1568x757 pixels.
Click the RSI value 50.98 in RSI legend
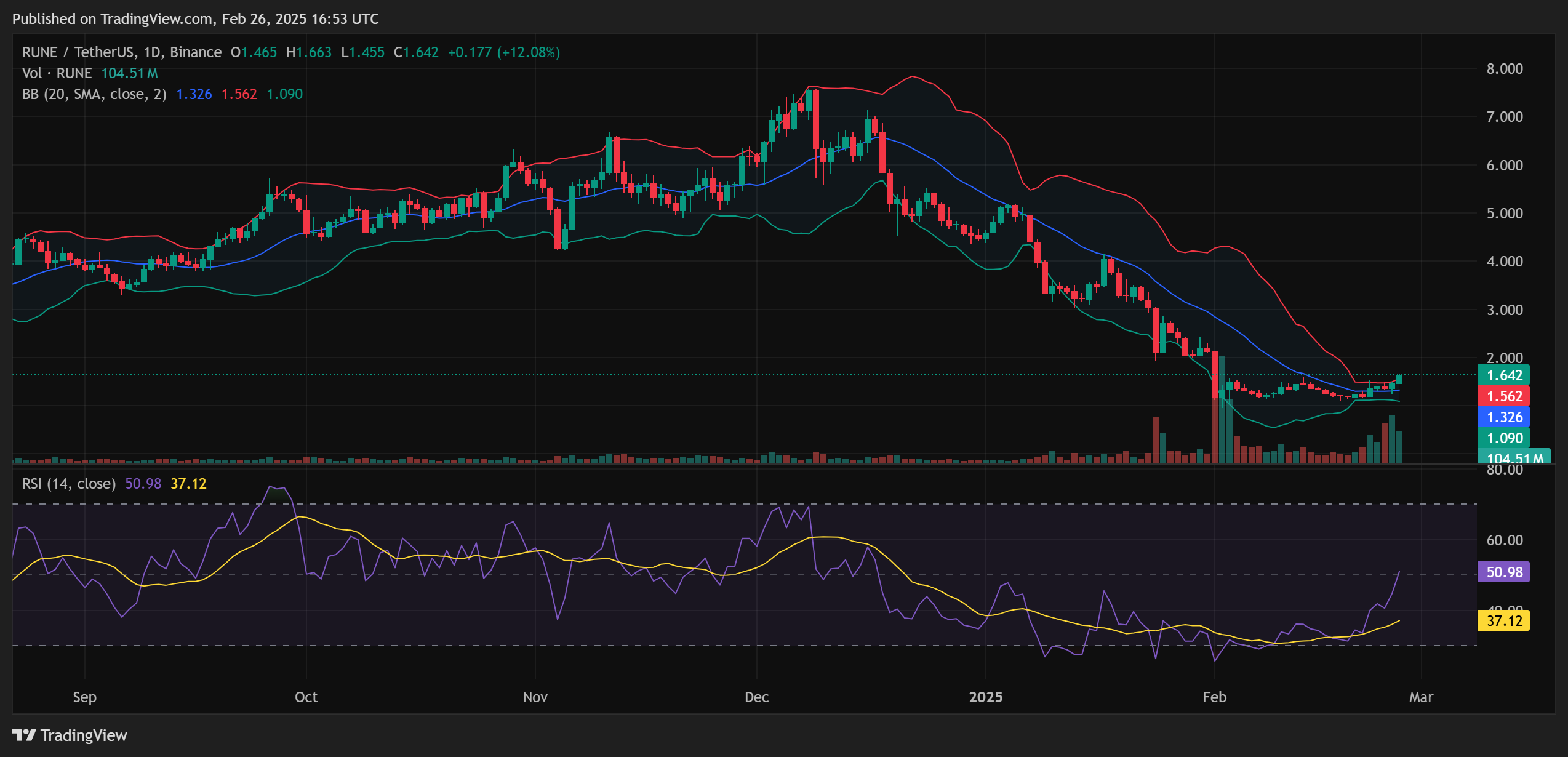coord(143,484)
